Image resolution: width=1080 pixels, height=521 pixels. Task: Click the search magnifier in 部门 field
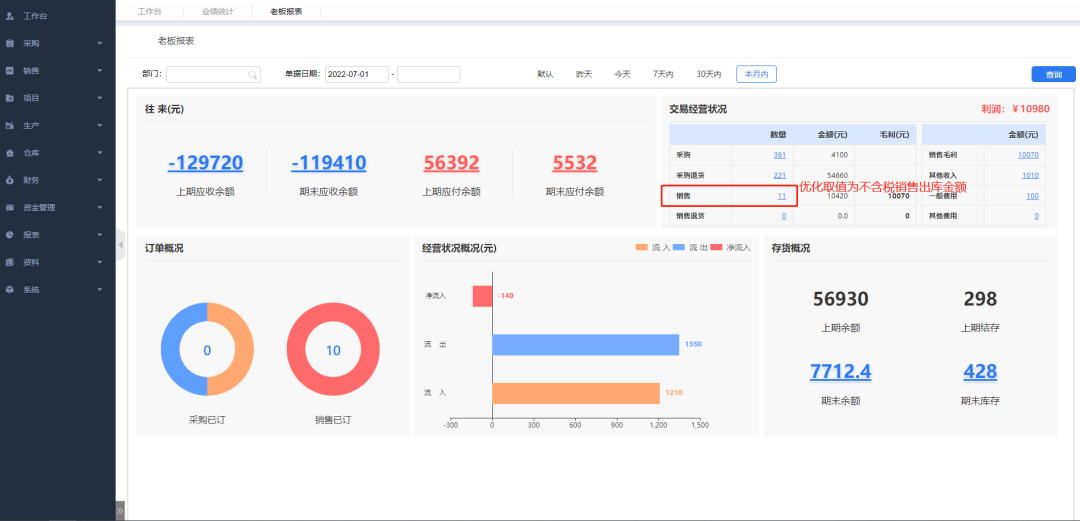coord(252,74)
